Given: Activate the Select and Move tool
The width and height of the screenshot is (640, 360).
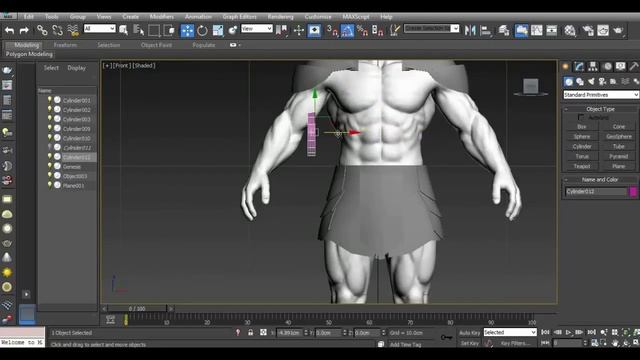Looking at the screenshot, I should [187, 30].
